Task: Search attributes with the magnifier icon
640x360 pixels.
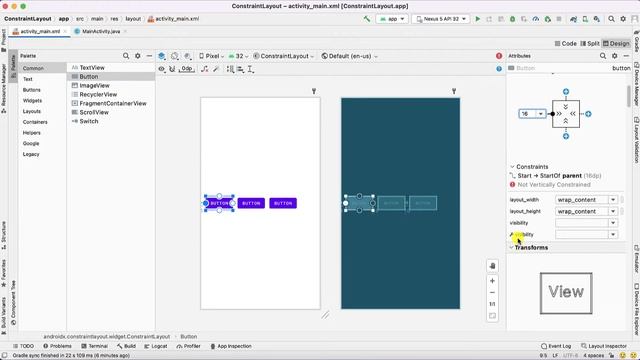Action: click(x=603, y=56)
